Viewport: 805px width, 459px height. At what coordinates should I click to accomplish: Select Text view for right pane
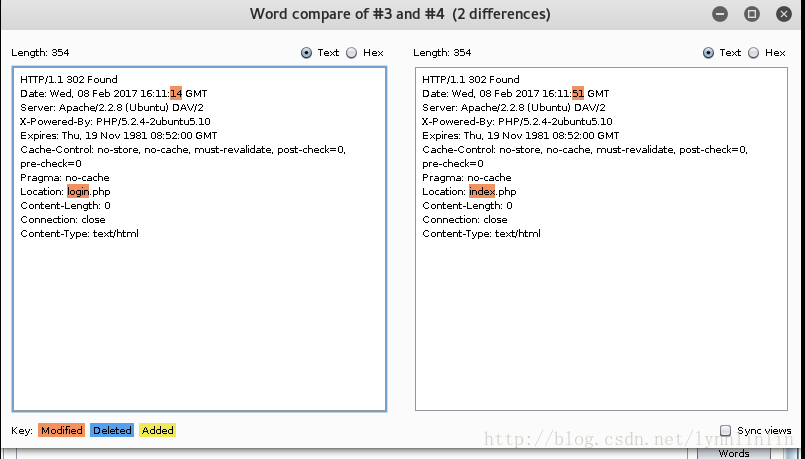(708, 53)
